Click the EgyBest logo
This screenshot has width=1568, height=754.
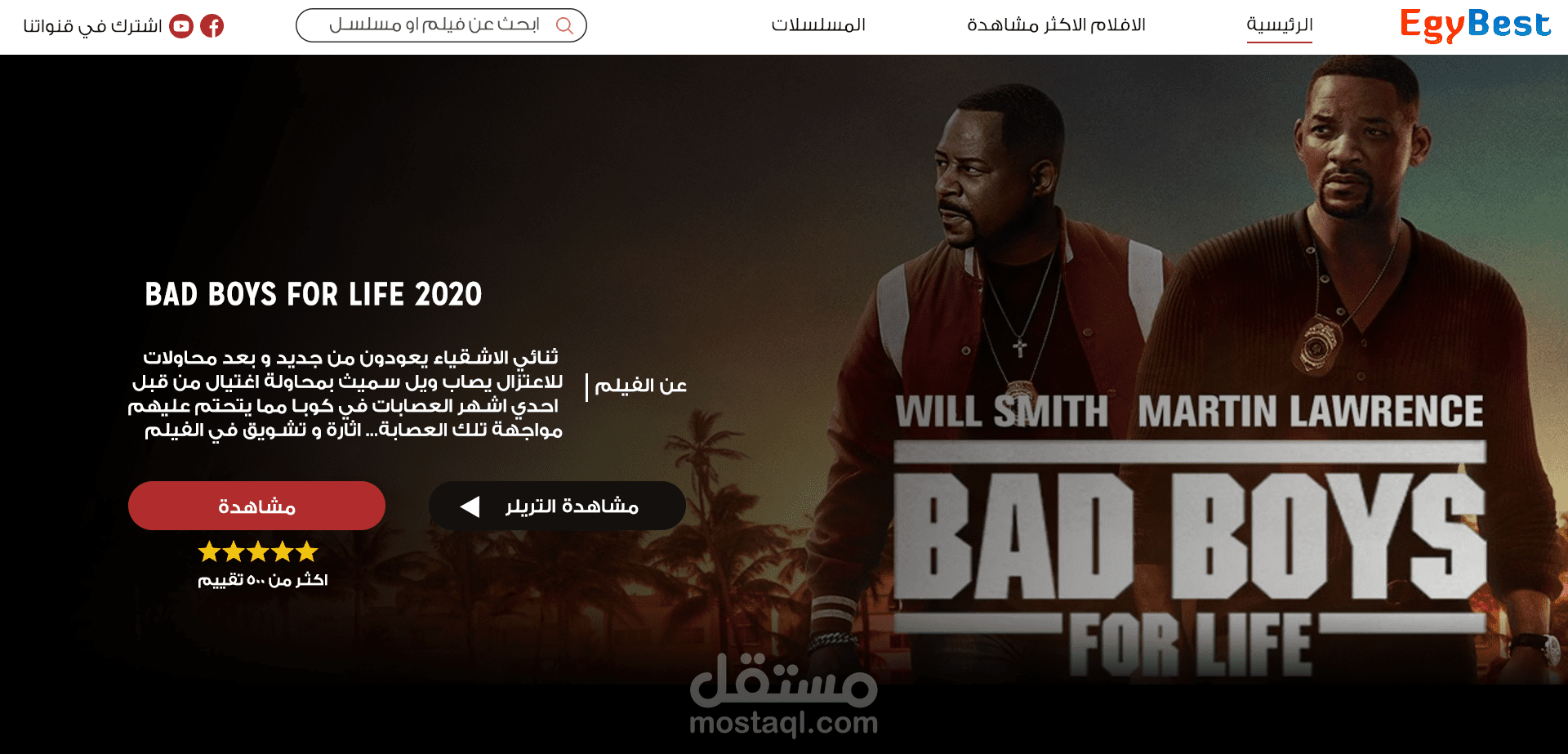pyautogui.click(x=1475, y=25)
